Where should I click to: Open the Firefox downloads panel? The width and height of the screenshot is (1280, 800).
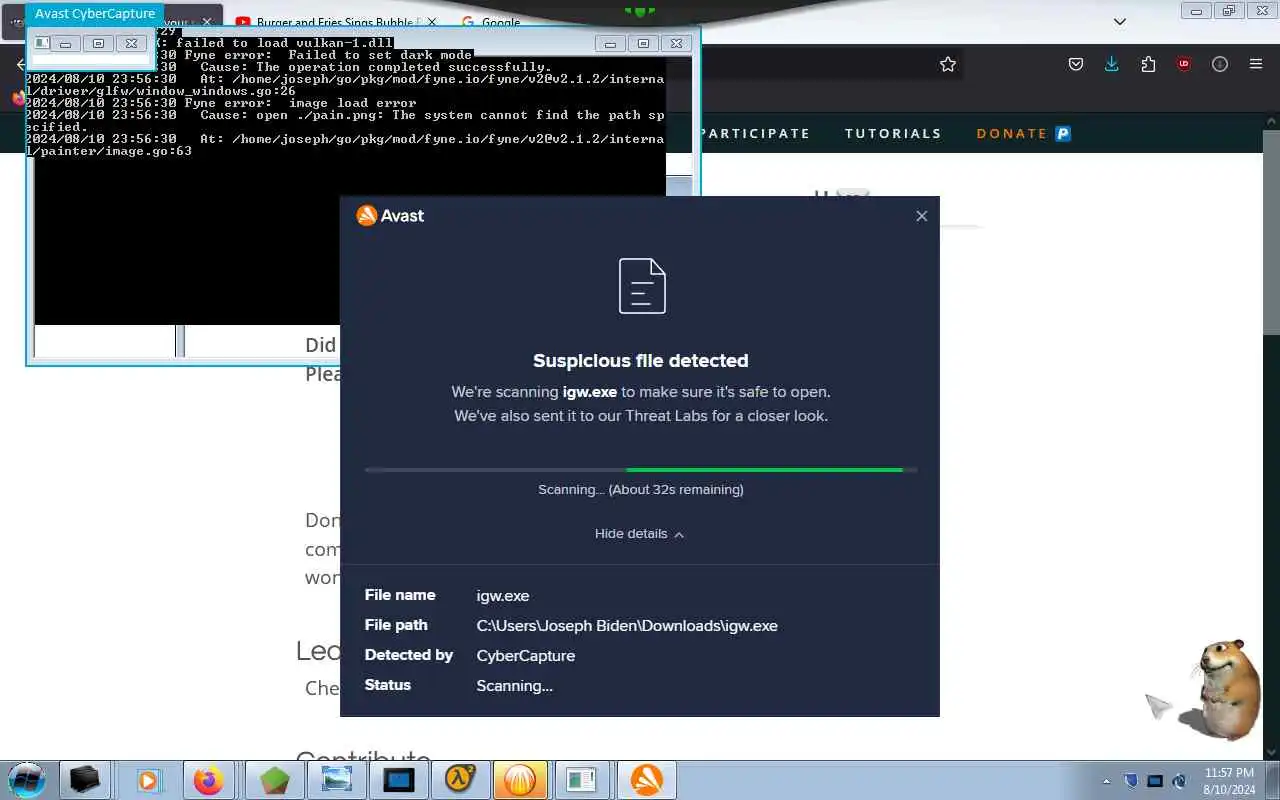coord(1112,64)
